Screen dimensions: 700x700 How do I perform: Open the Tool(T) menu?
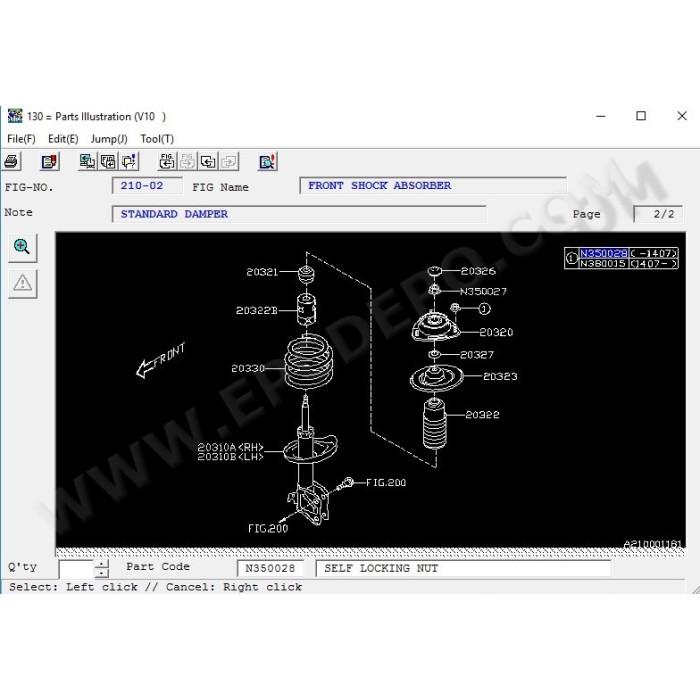point(157,139)
